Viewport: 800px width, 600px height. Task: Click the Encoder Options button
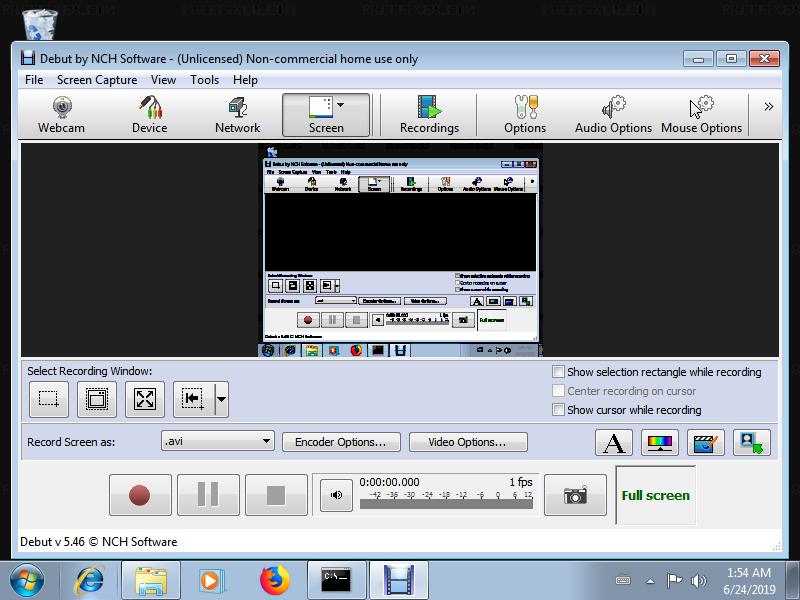coord(341,442)
